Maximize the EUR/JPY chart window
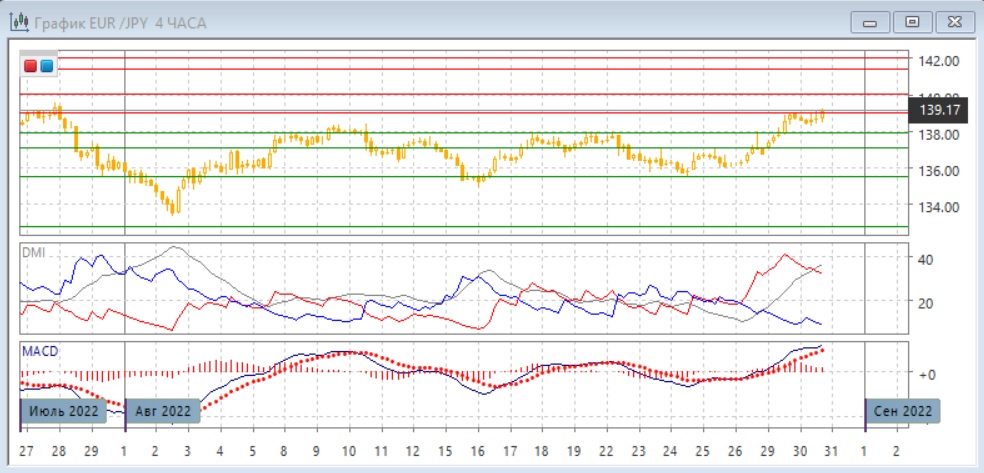Viewport: 984px width, 473px height. pyautogui.click(x=911, y=21)
